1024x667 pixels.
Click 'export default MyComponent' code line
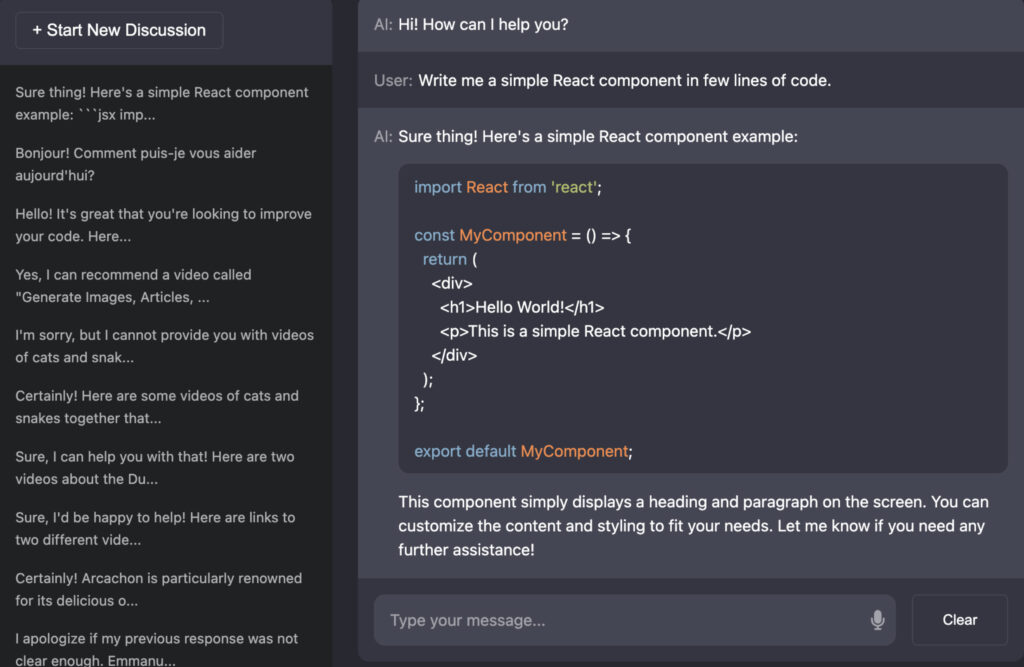pos(523,451)
